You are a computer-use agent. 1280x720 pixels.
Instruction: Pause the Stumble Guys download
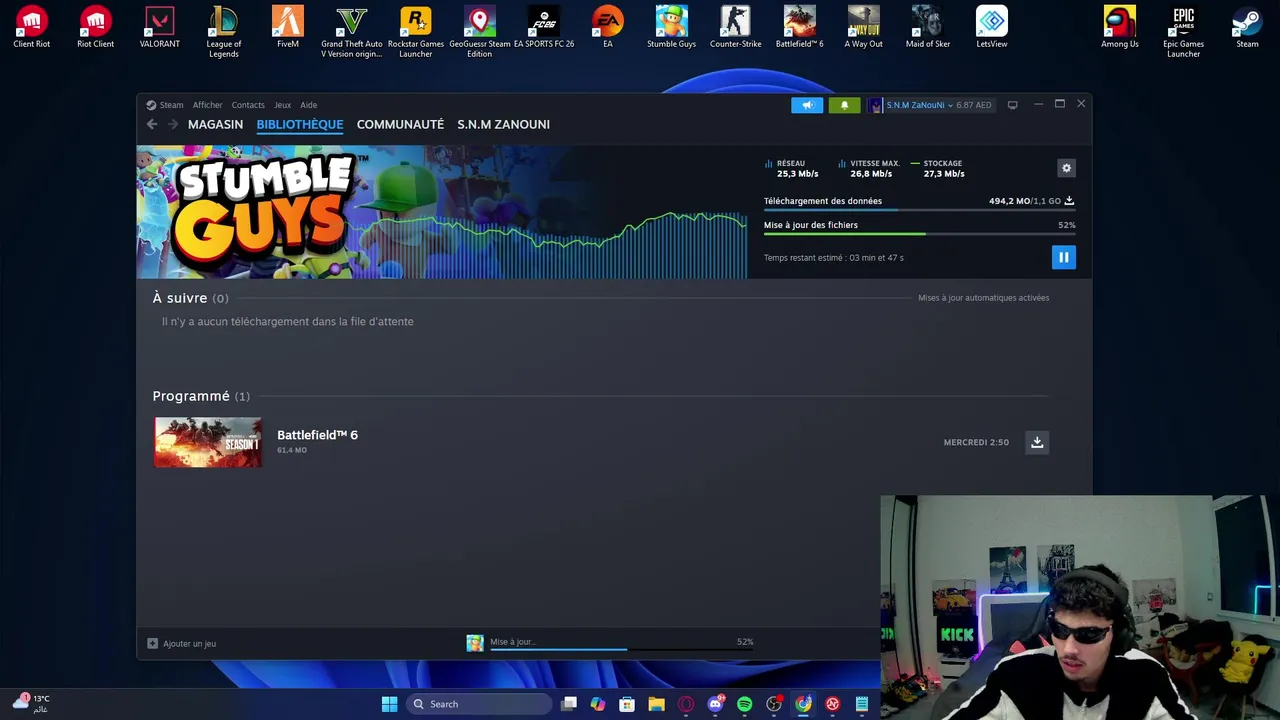click(x=1063, y=257)
